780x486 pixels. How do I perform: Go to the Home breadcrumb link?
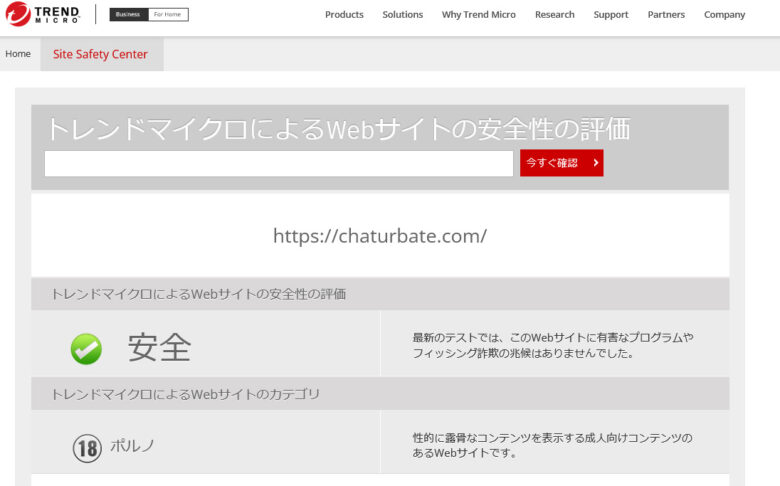18,54
